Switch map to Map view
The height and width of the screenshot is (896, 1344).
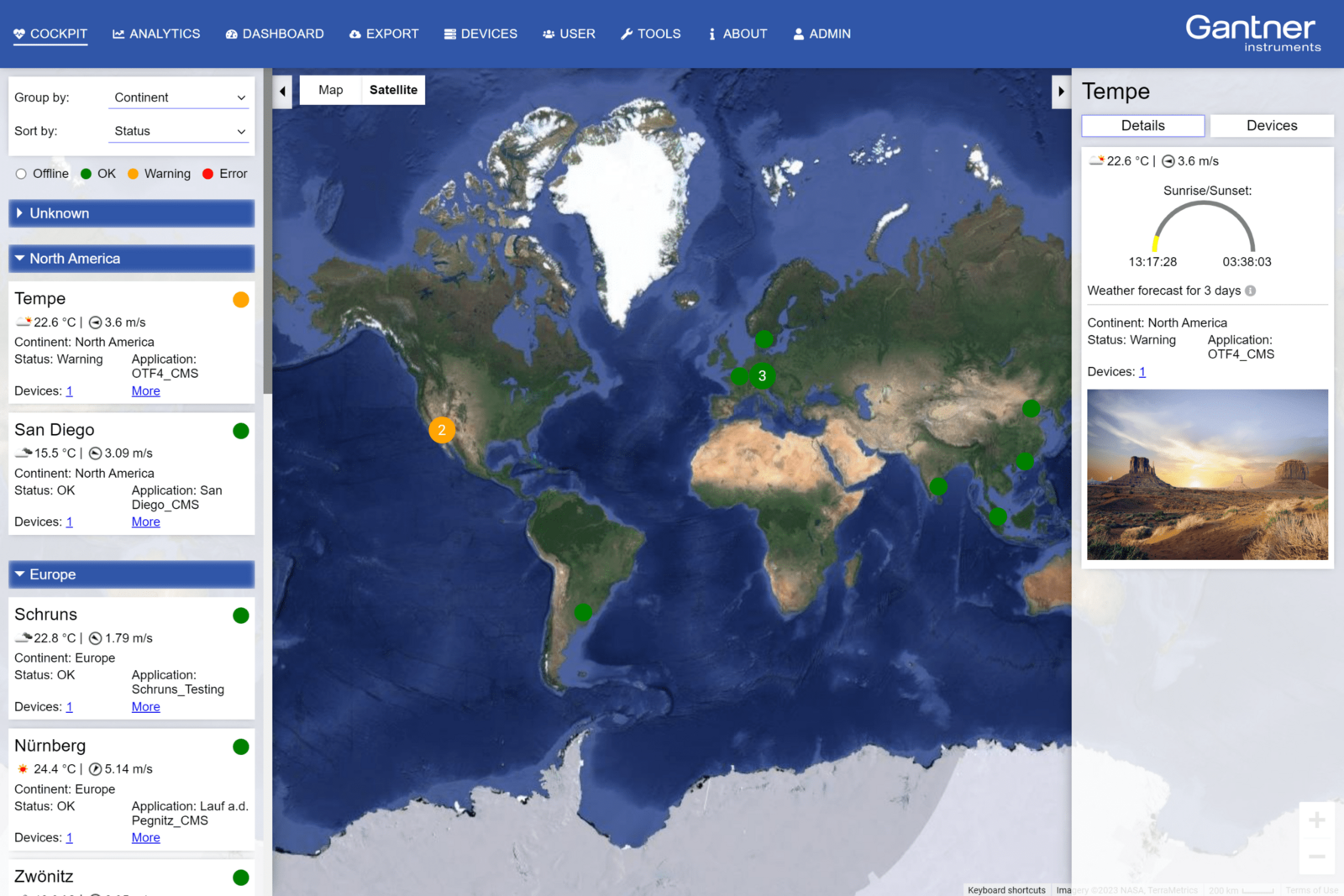[x=330, y=90]
